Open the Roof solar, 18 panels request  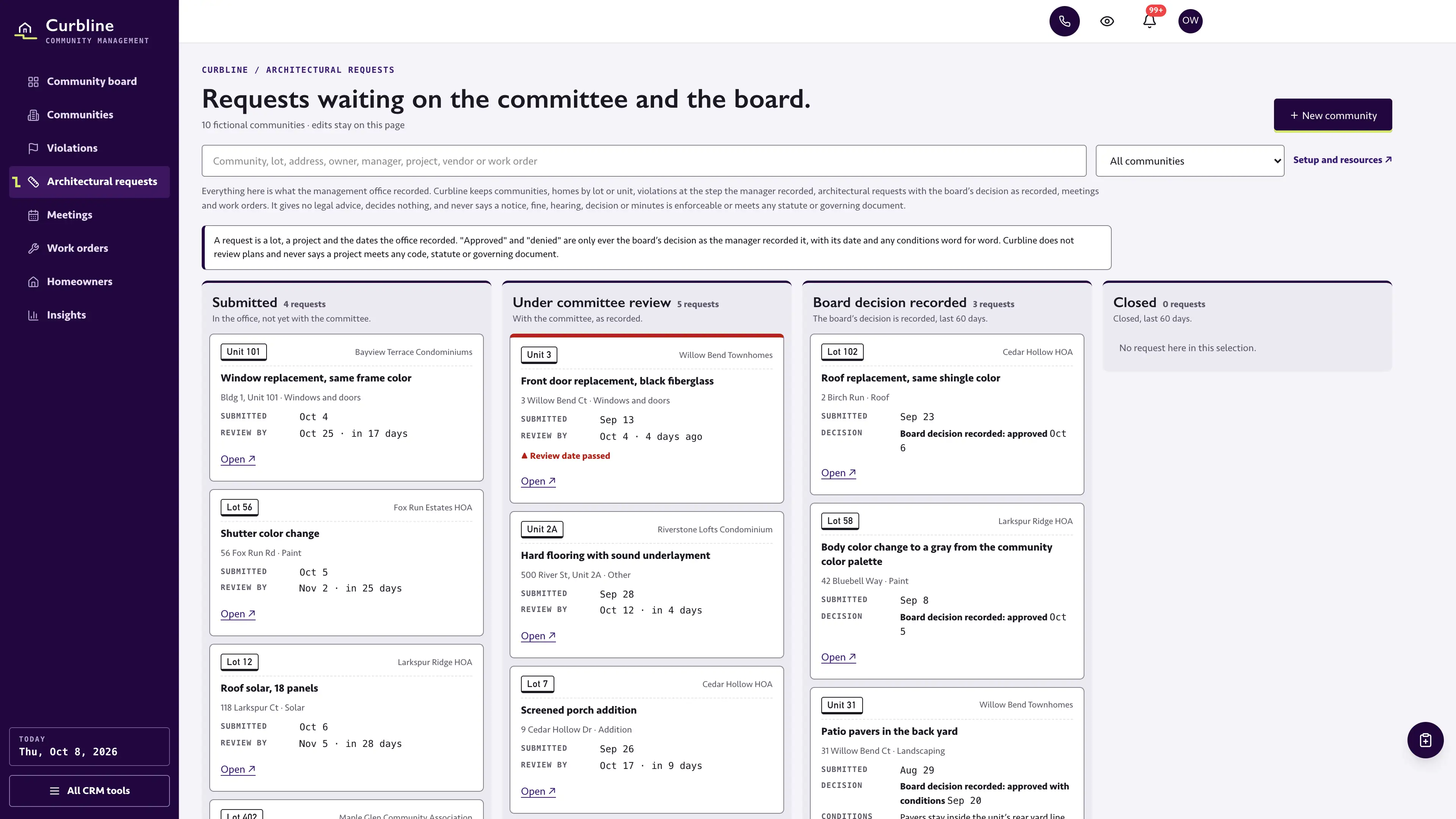(x=238, y=769)
